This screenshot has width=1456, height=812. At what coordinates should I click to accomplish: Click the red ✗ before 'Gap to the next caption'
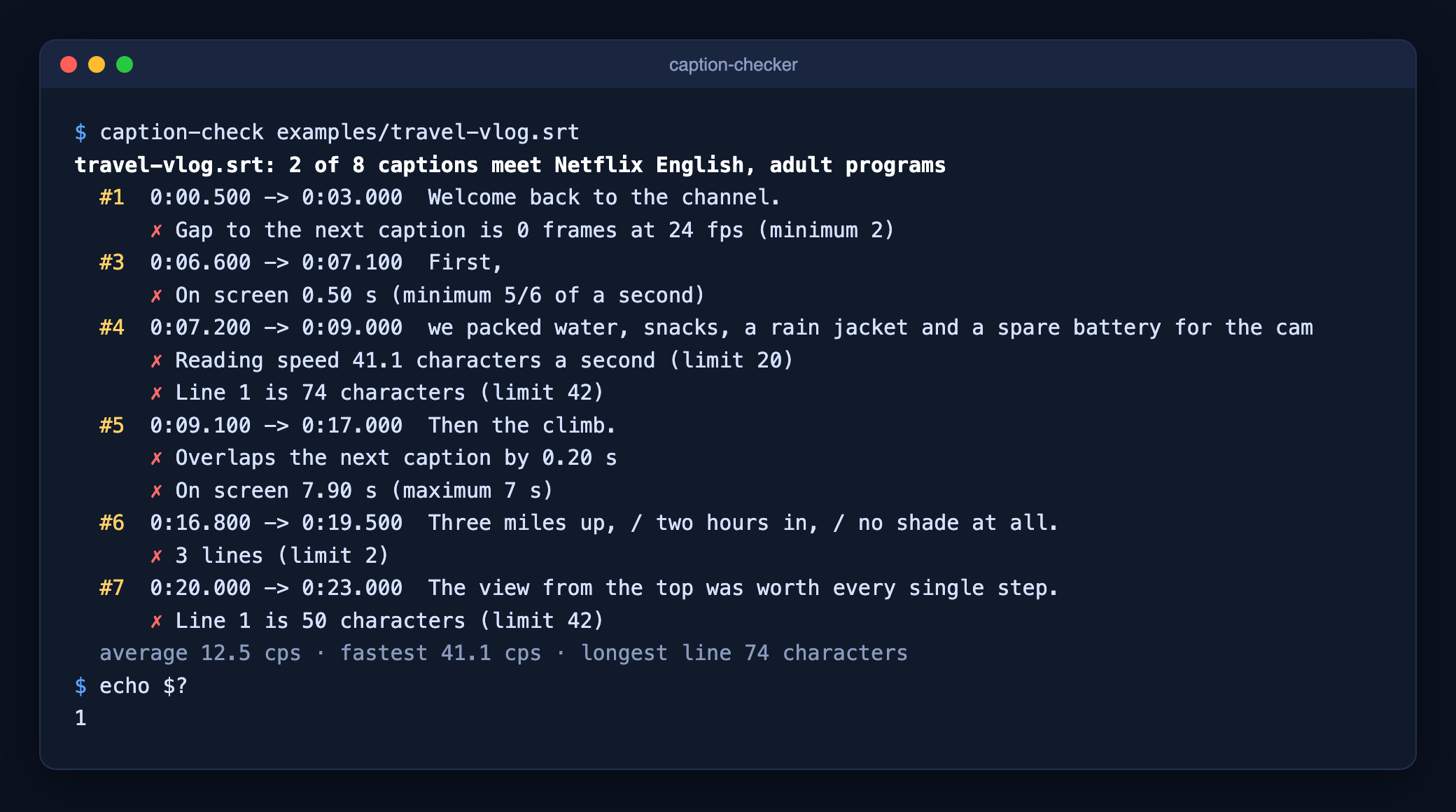[157, 231]
